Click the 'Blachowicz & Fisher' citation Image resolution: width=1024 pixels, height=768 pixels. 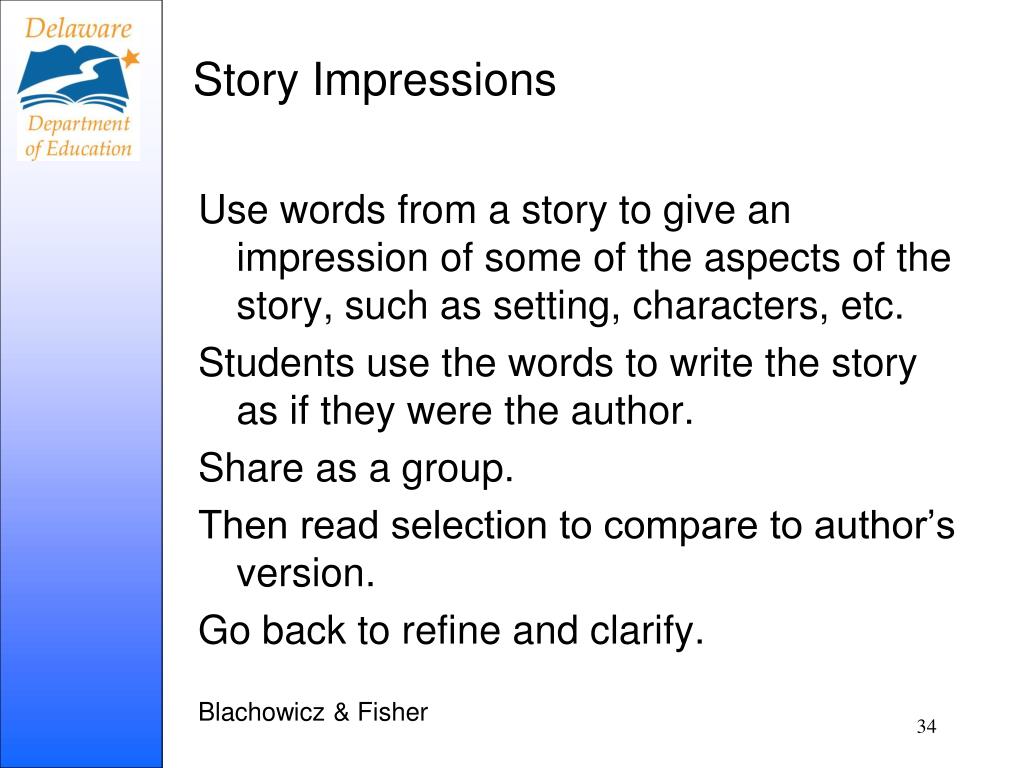[x=313, y=712]
